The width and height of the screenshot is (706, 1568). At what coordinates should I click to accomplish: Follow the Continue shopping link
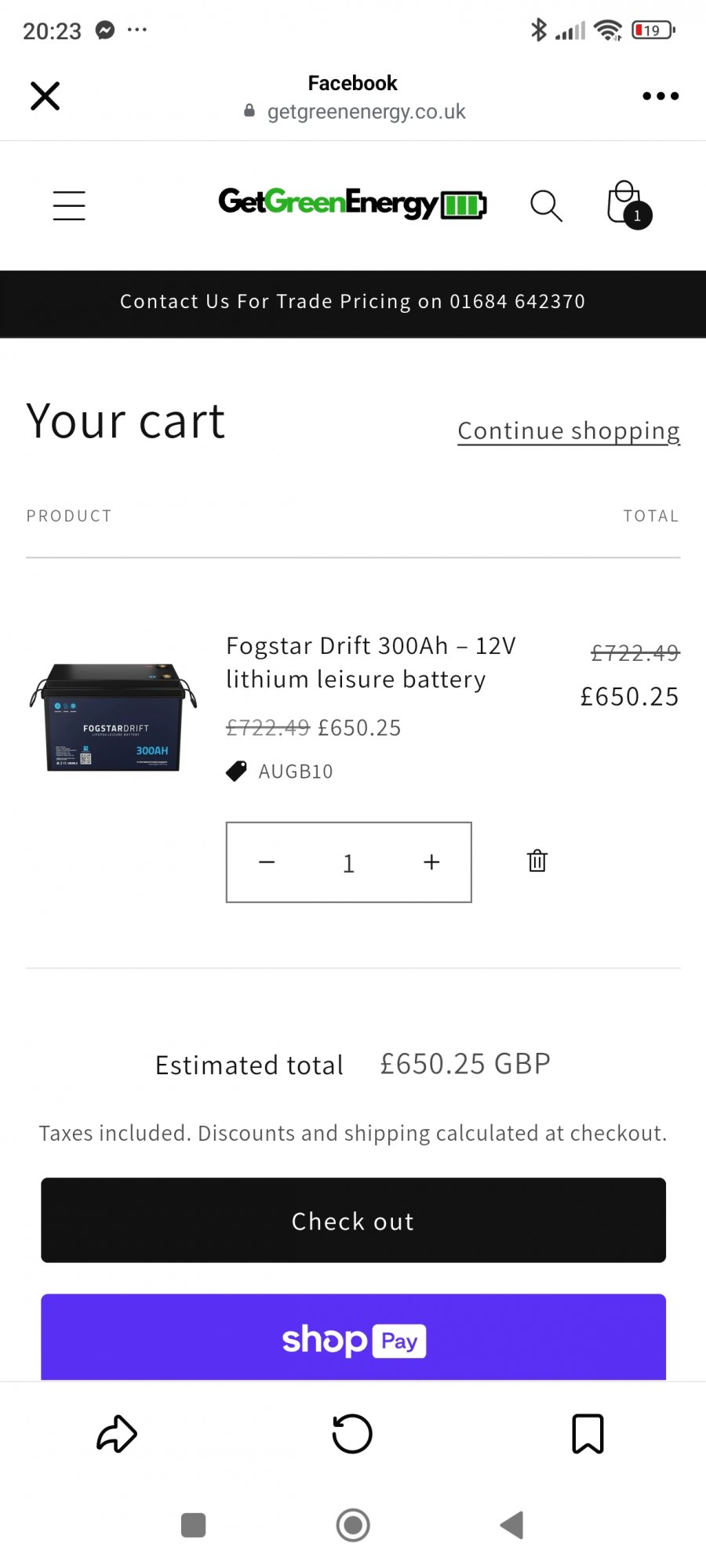tap(569, 431)
